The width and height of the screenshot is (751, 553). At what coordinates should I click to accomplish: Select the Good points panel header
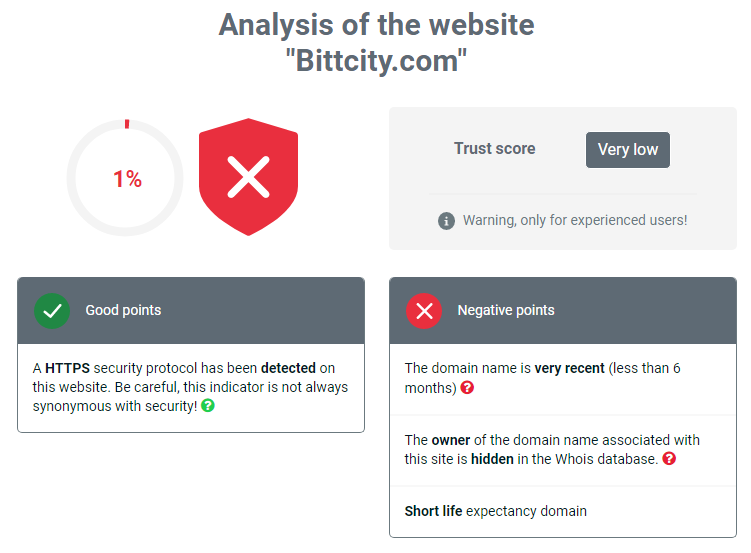pos(191,311)
